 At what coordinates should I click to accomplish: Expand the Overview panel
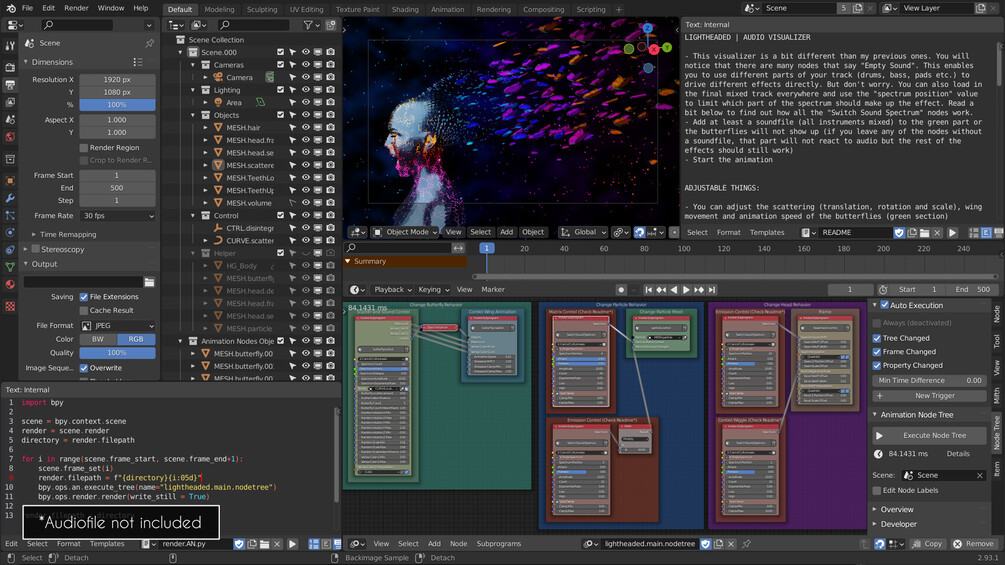coord(896,510)
